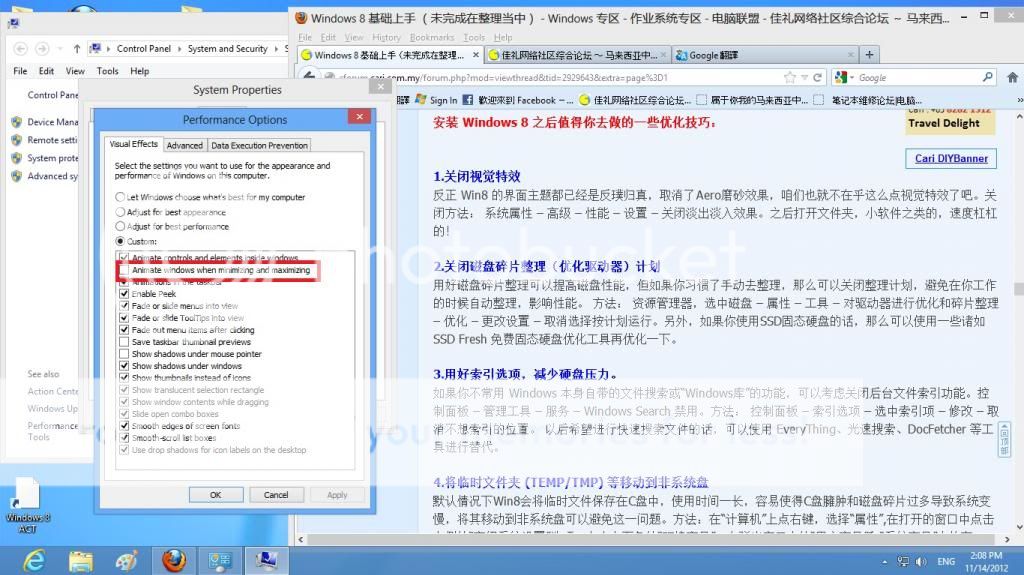Toggle Show shadows under mouse pointer

(x=123, y=354)
